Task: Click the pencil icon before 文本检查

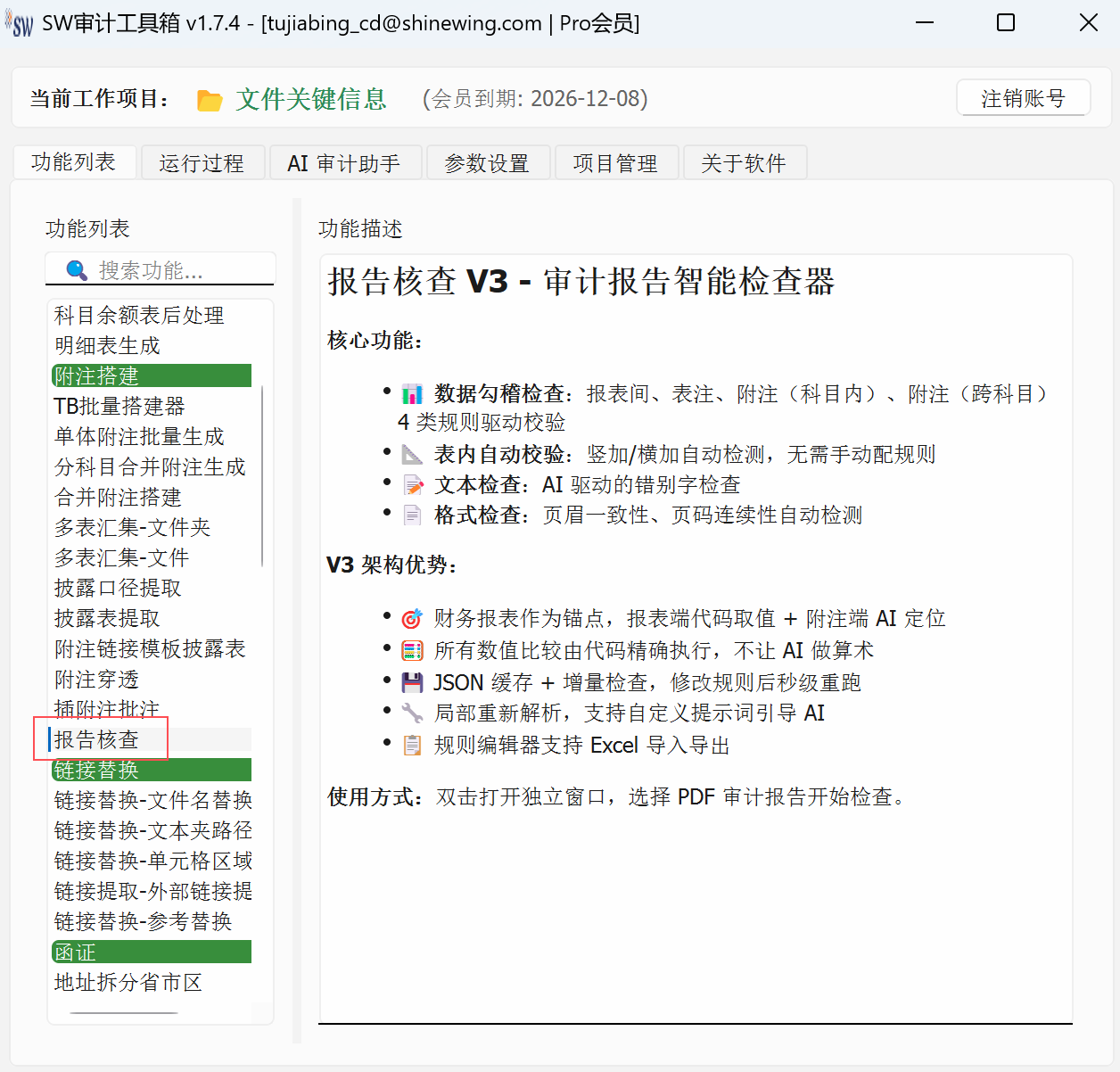Action: click(411, 482)
